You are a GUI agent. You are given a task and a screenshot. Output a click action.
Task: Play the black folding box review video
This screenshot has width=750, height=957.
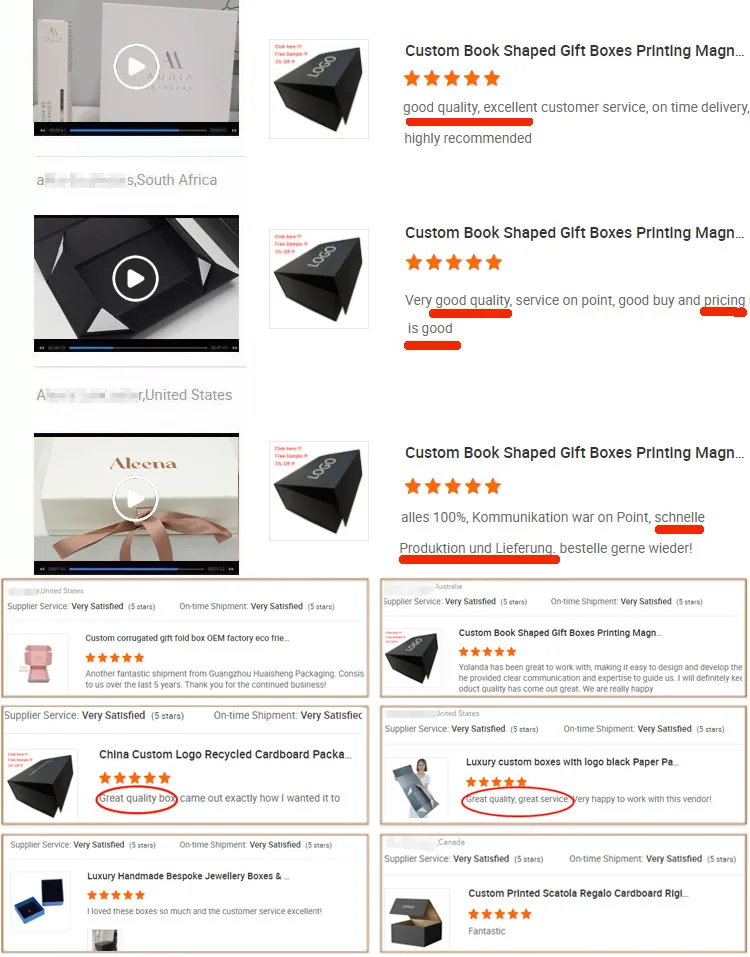[135, 278]
